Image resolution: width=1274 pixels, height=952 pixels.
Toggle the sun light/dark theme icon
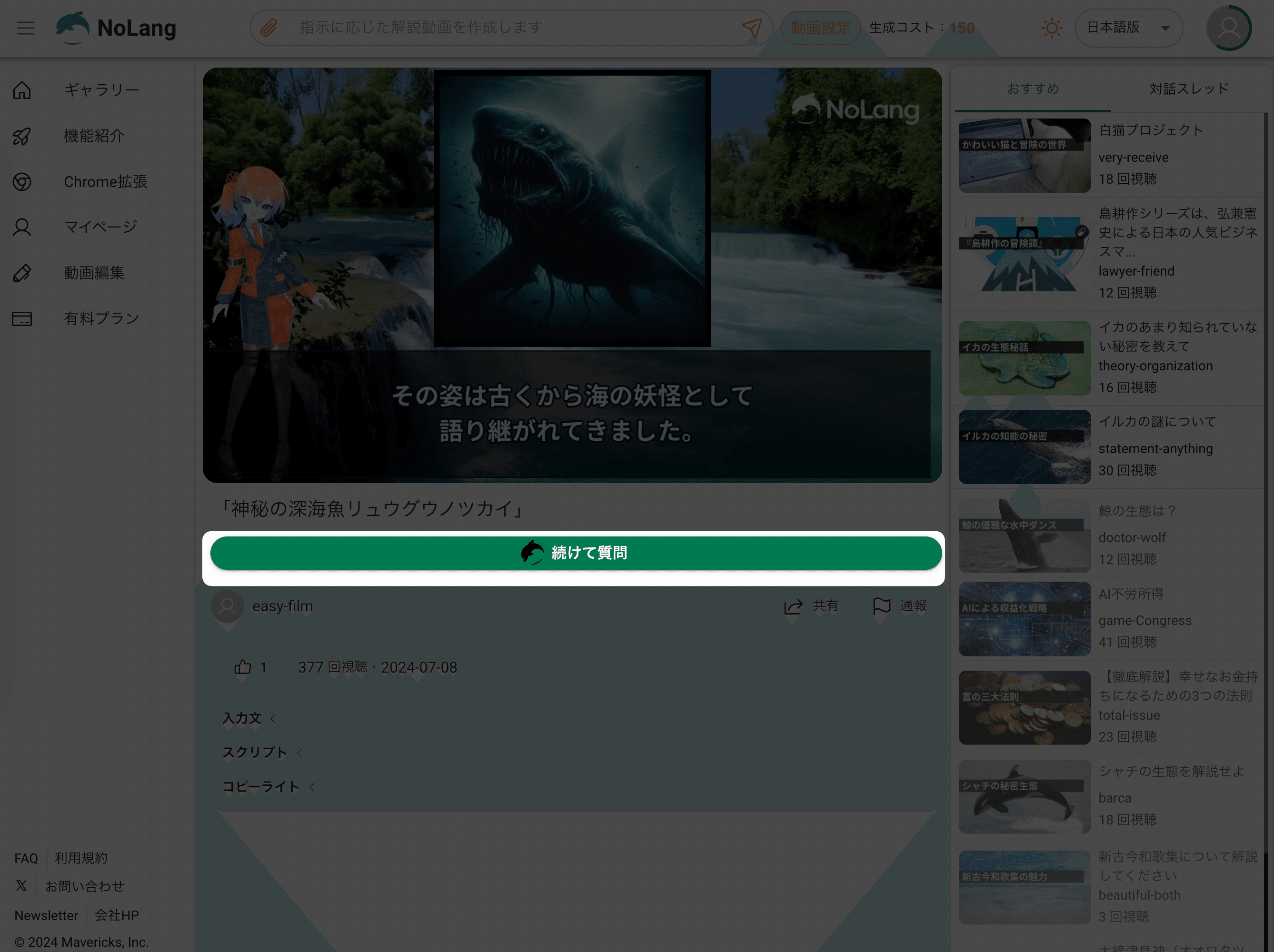[x=1052, y=28]
